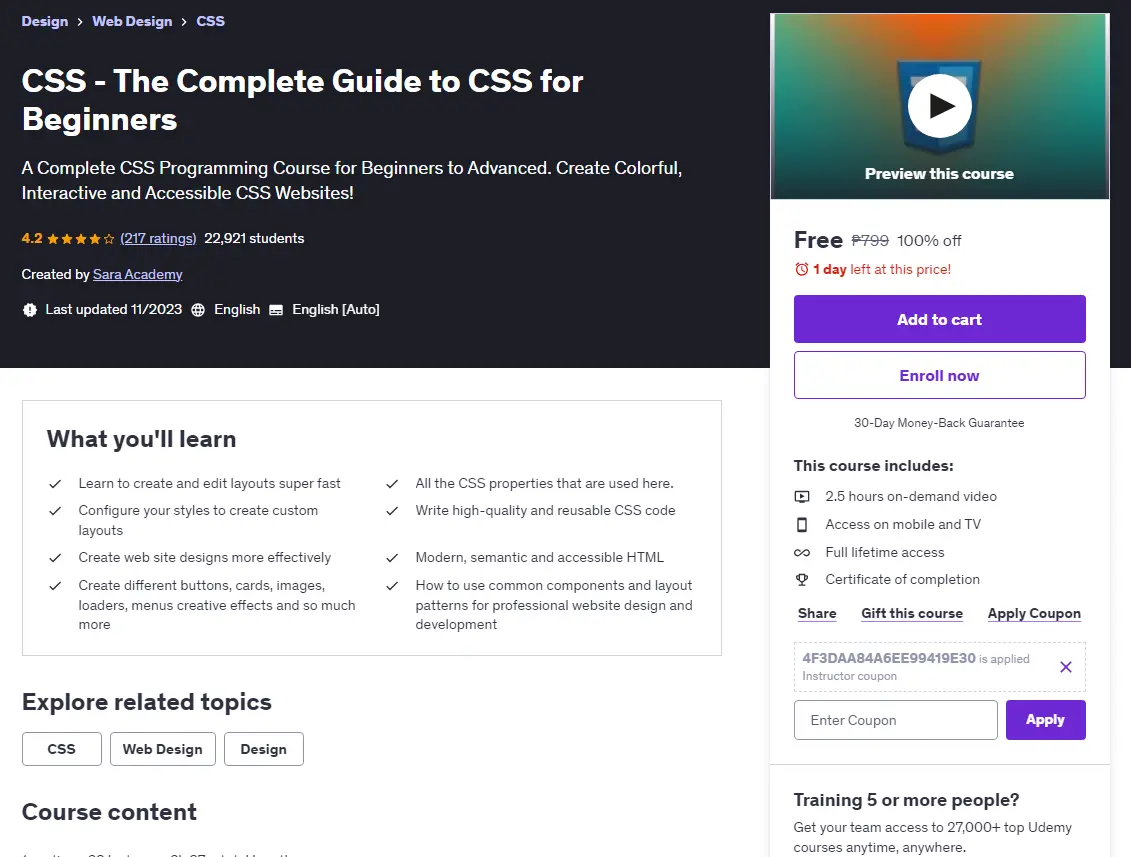Click the purple Apply button
Viewport: 1131px width, 857px height.
pyautogui.click(x=1045, y=720)
